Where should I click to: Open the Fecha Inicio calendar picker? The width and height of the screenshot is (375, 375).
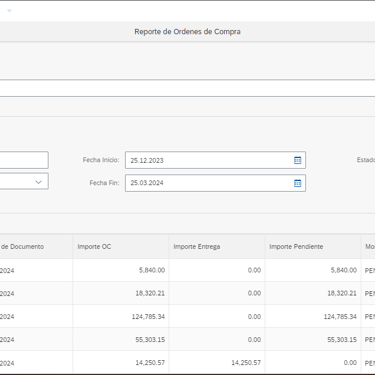coord(297,160)
